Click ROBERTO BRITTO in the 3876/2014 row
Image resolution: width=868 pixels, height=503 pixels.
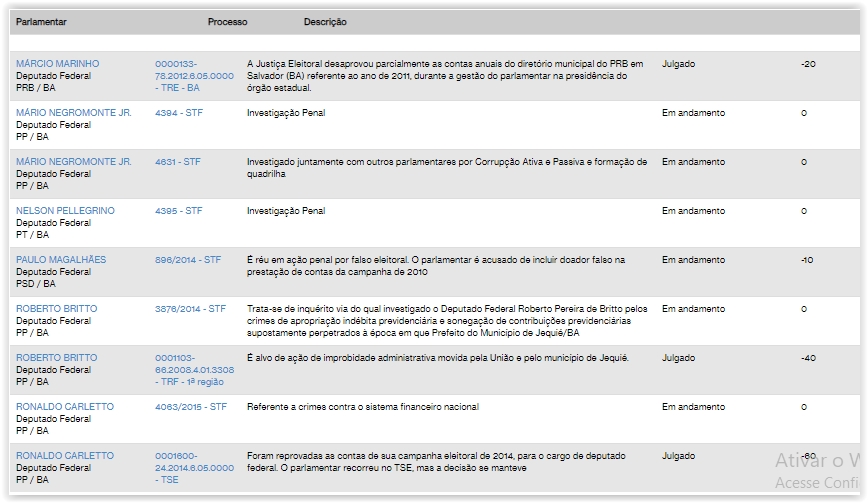[56, 309]
